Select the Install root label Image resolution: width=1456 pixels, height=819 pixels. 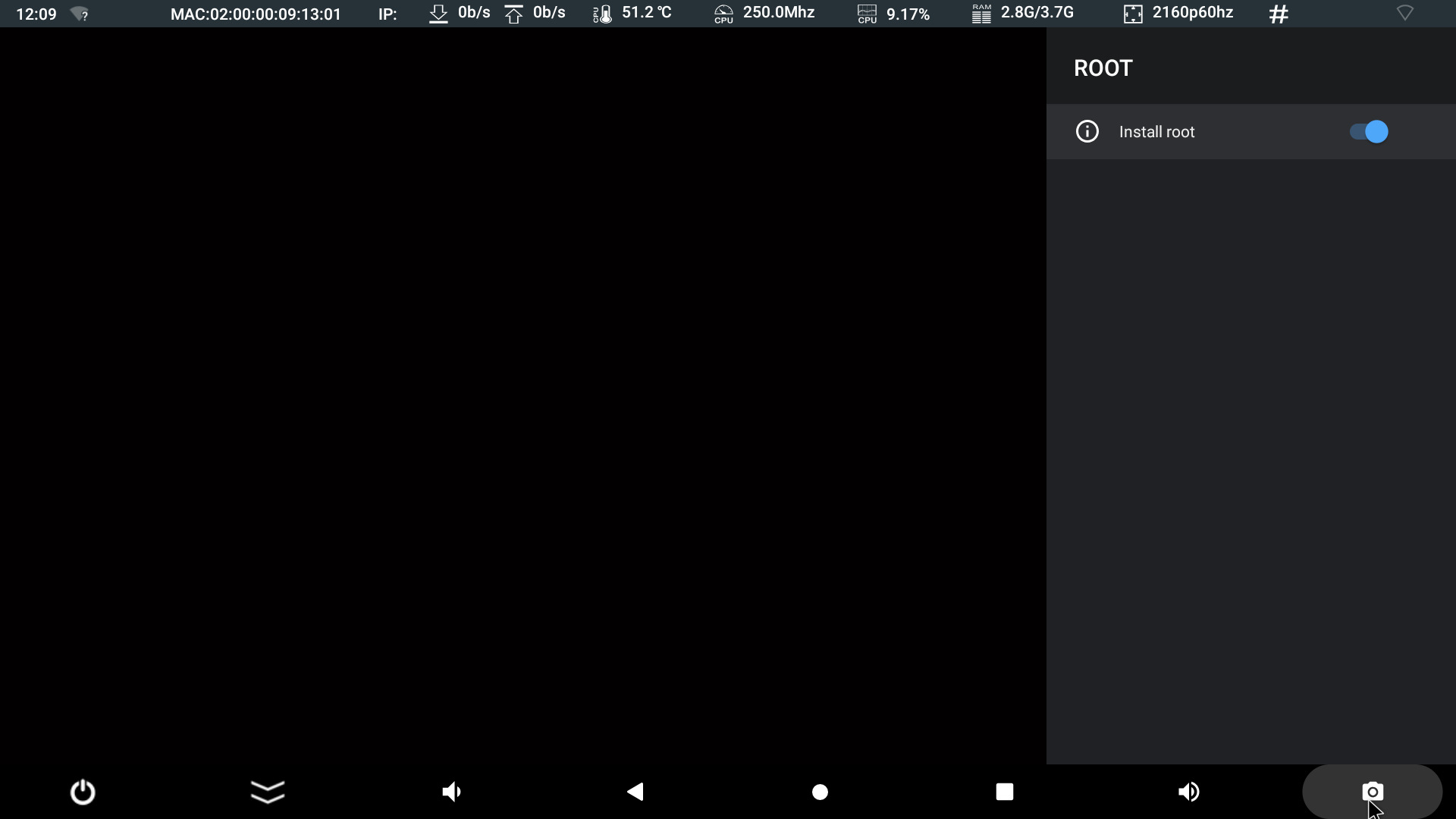[1156, 132]
